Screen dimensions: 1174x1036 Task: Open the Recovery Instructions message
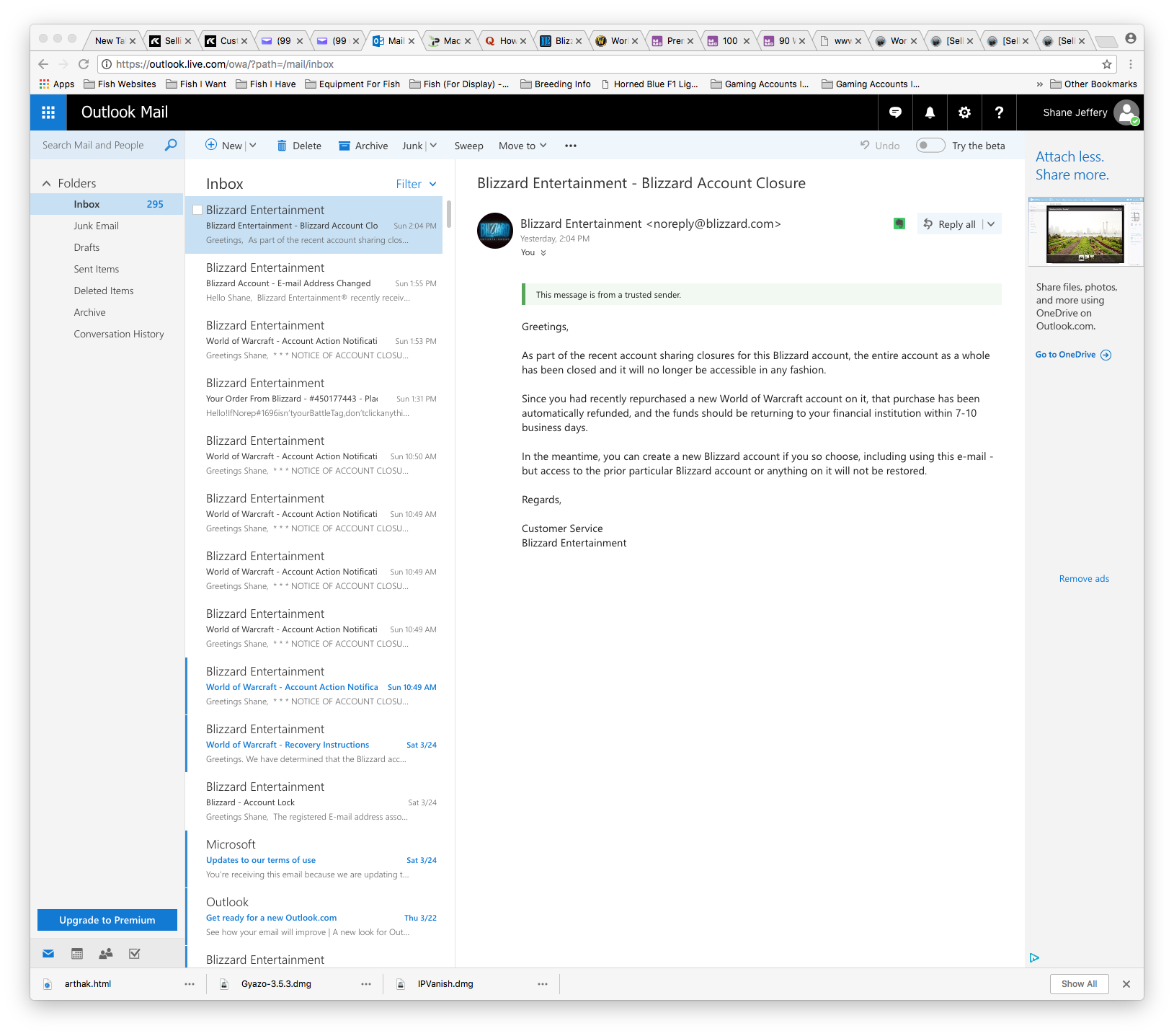314,744
